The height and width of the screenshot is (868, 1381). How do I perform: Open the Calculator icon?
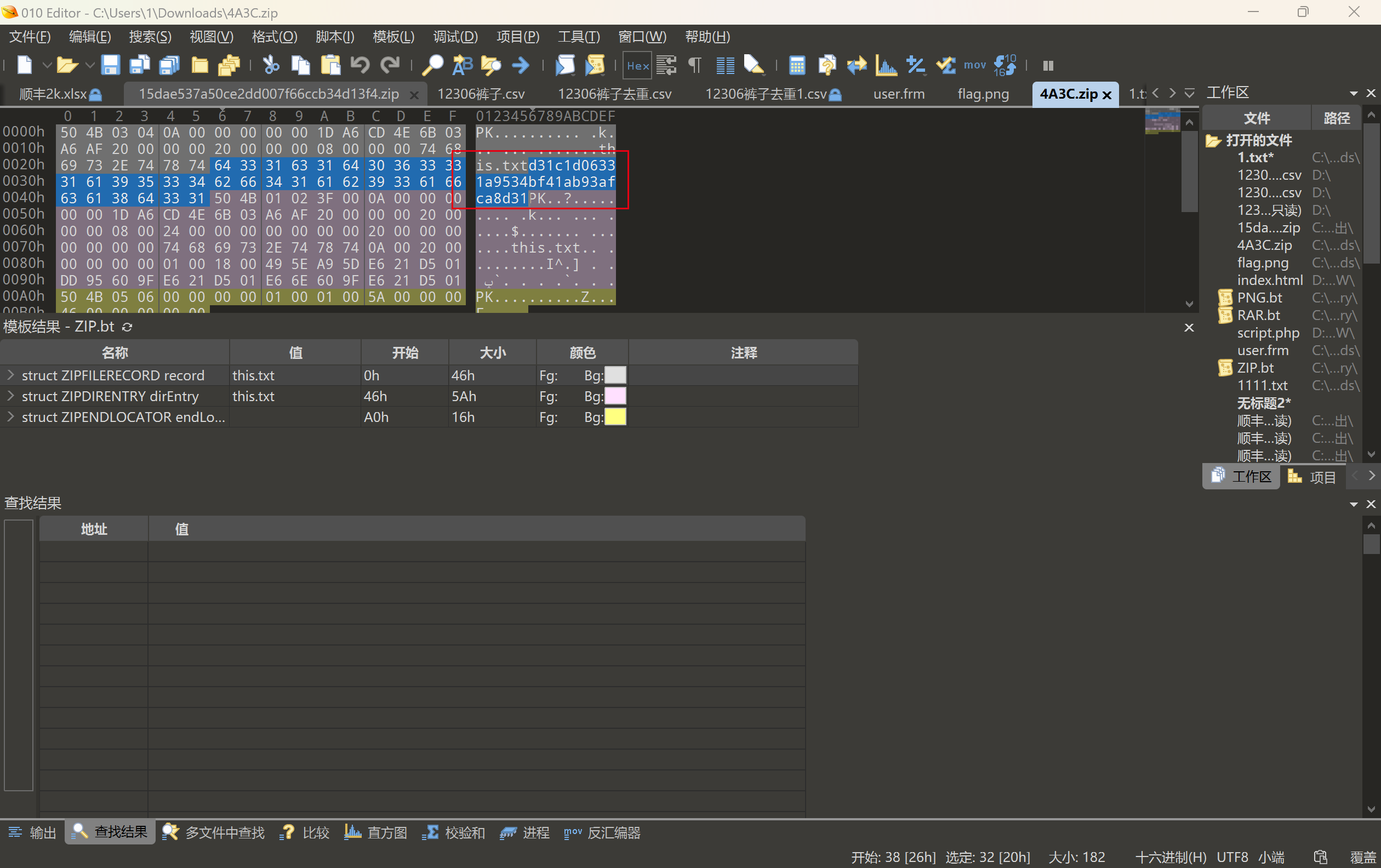(x=797, y=65)
